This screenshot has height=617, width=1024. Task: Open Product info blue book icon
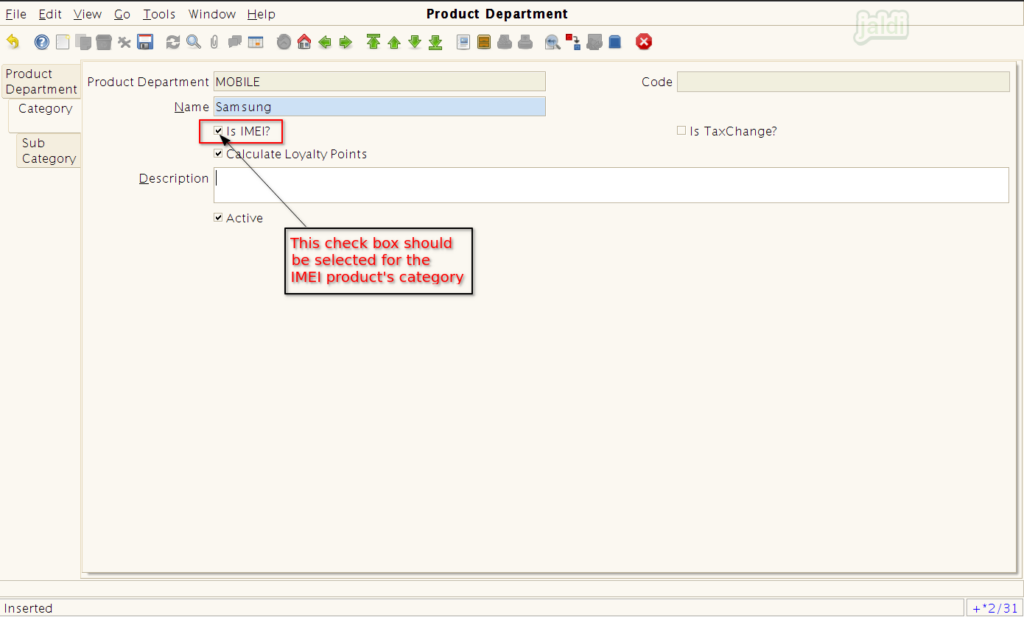[615, 42]
